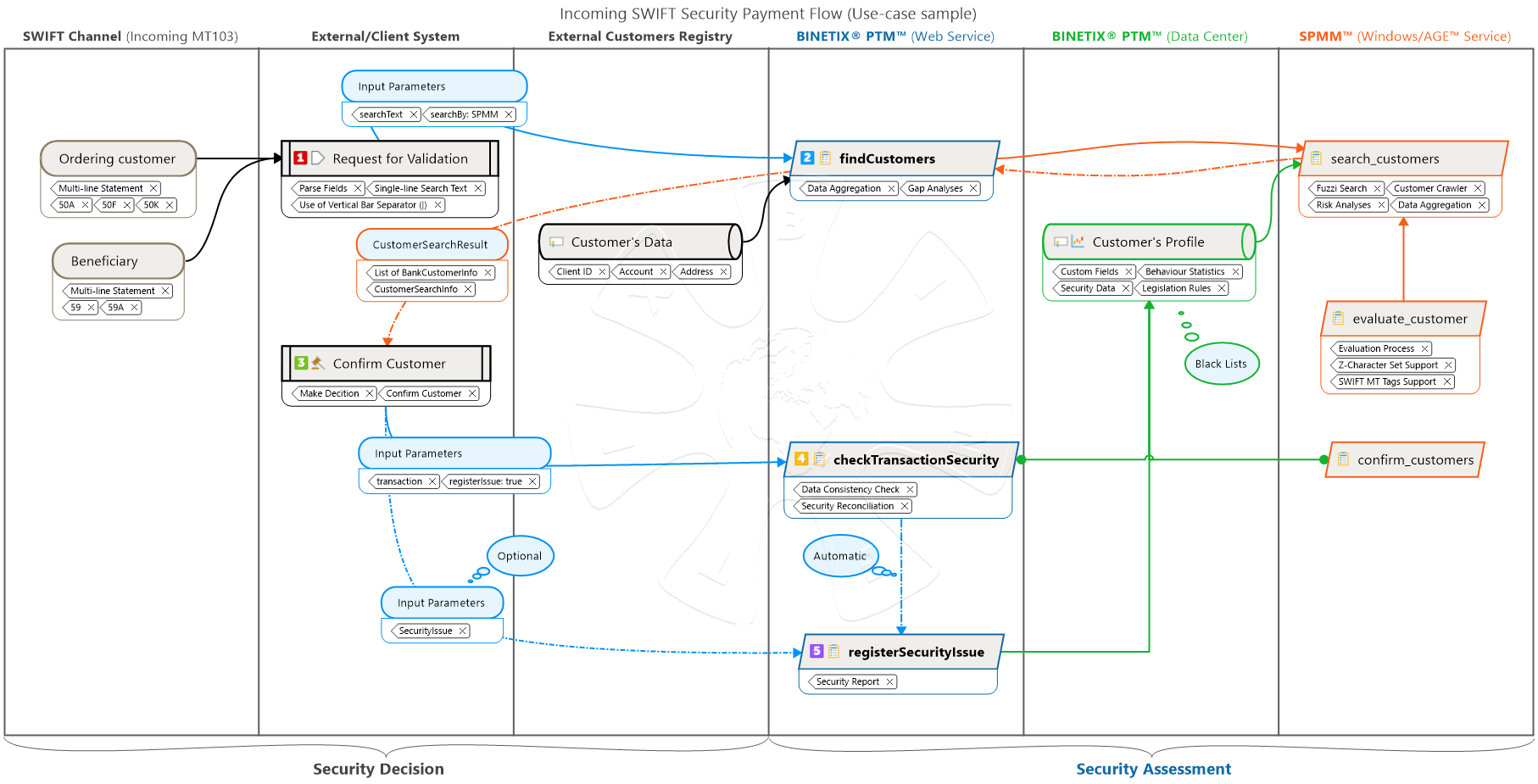Click the Data Consistency Check tag
1538x784 pixels.
(855, 490)
